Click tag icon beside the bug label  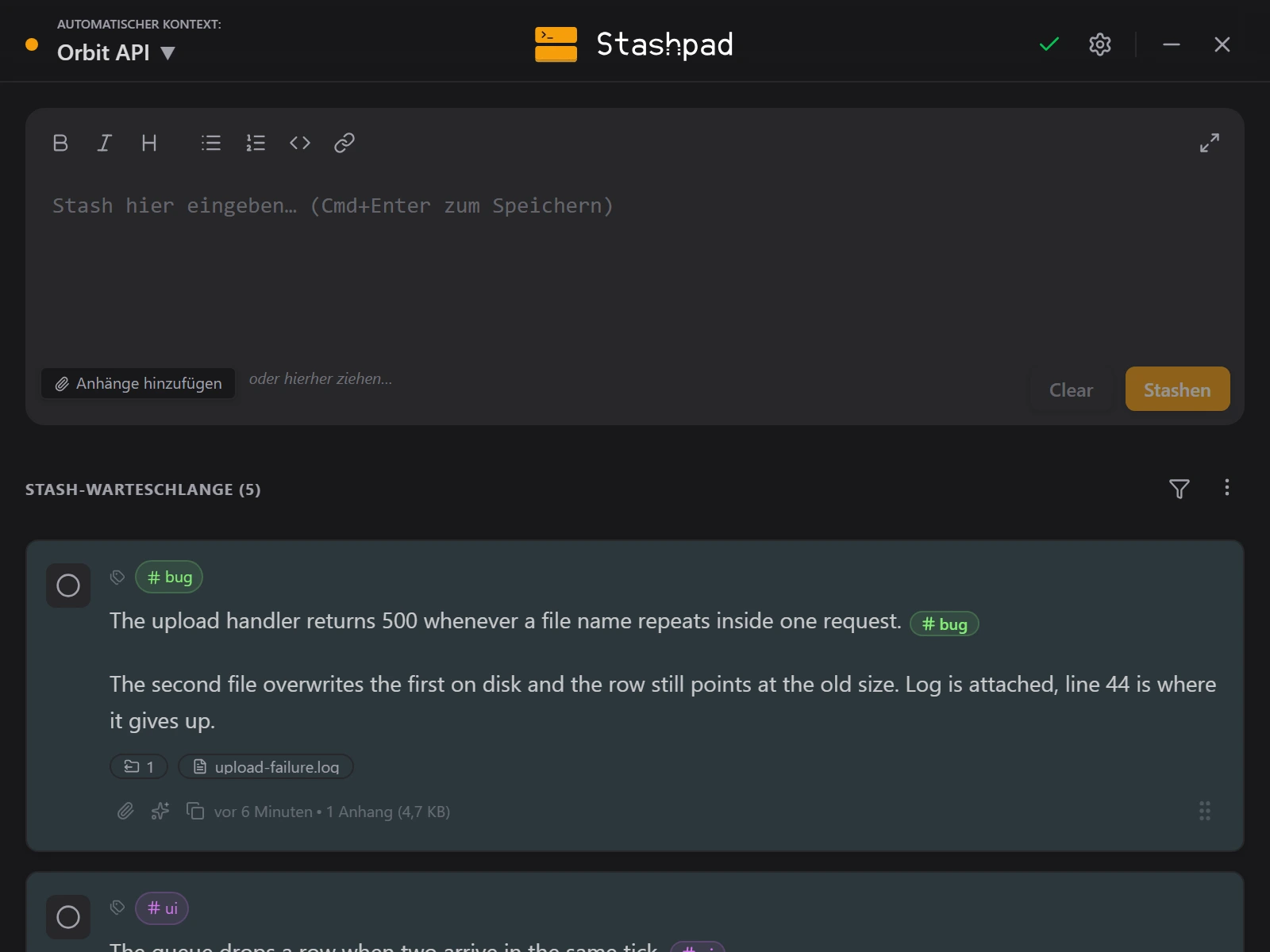click(117, 577)
